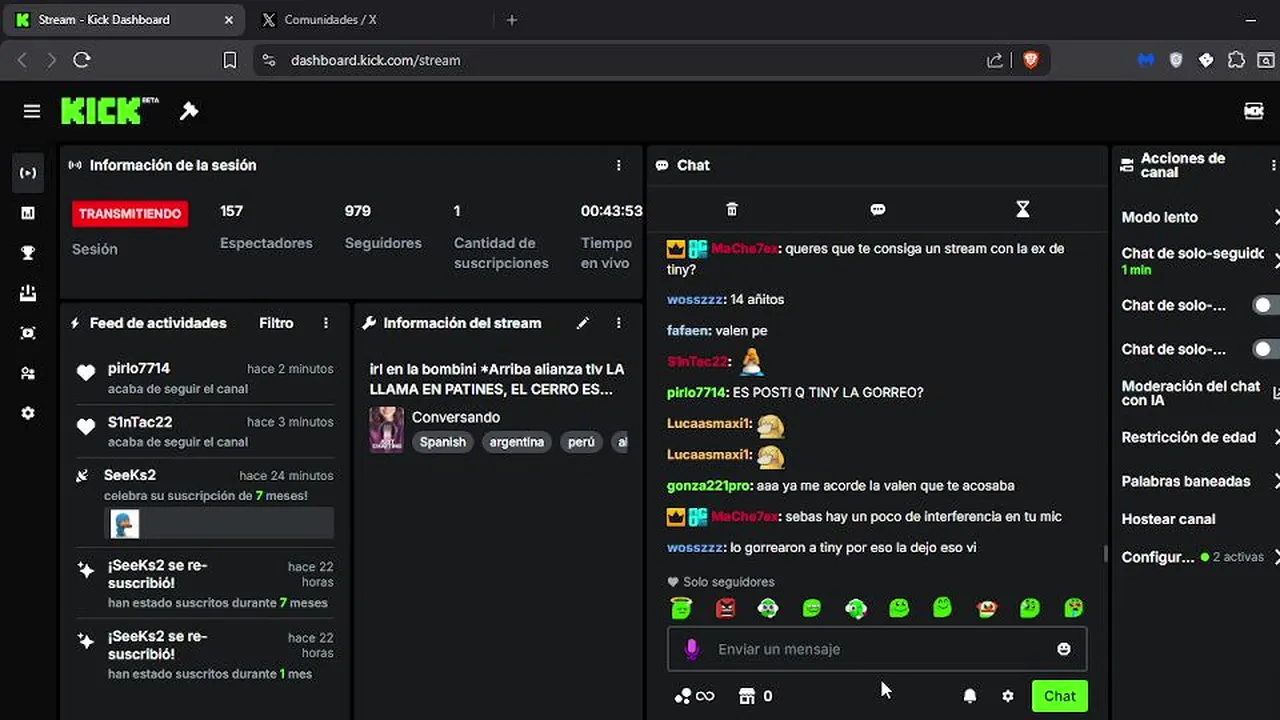
Task: Edit stream info with the pencil icon
Action: pos(583,323)
